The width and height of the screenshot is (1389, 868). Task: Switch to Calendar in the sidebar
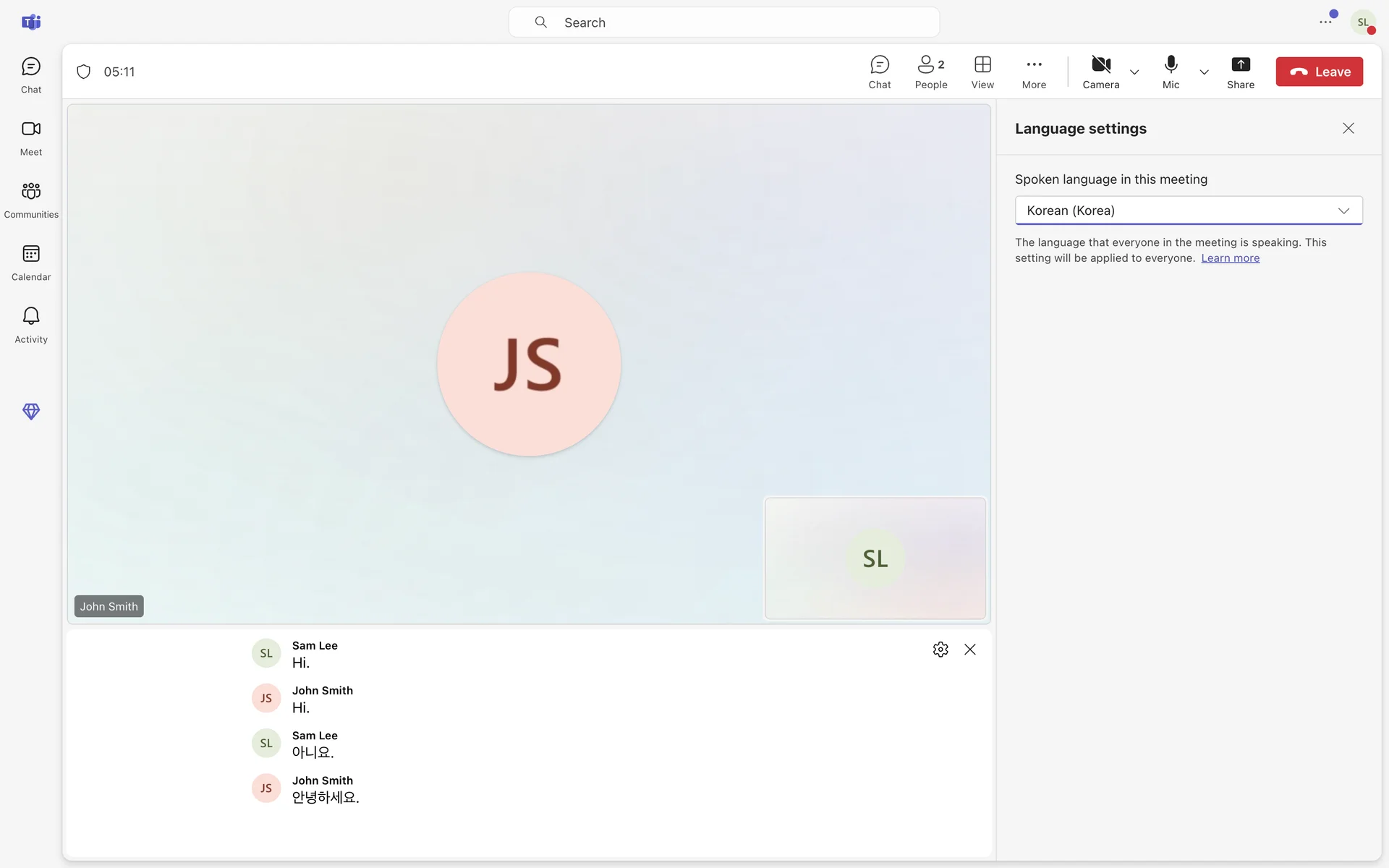click(x=31, y=262)
